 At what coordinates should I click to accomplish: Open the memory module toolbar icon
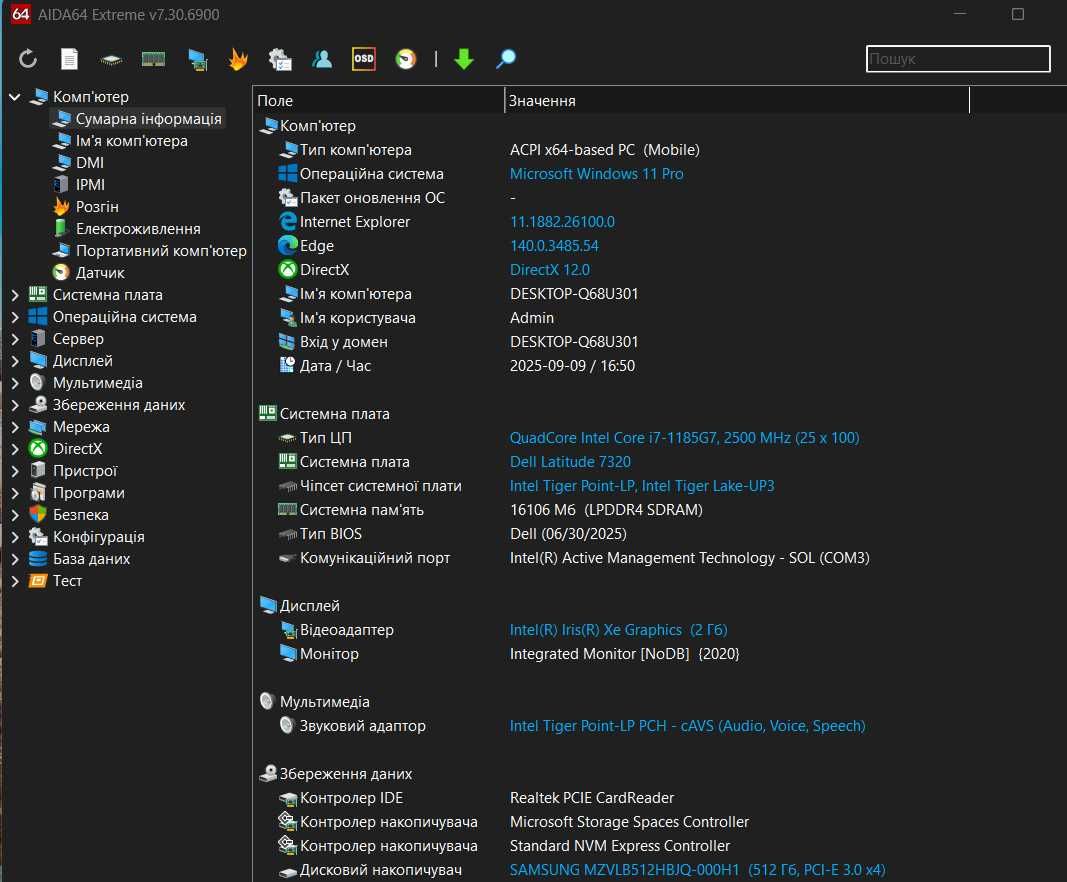(153, 59)
